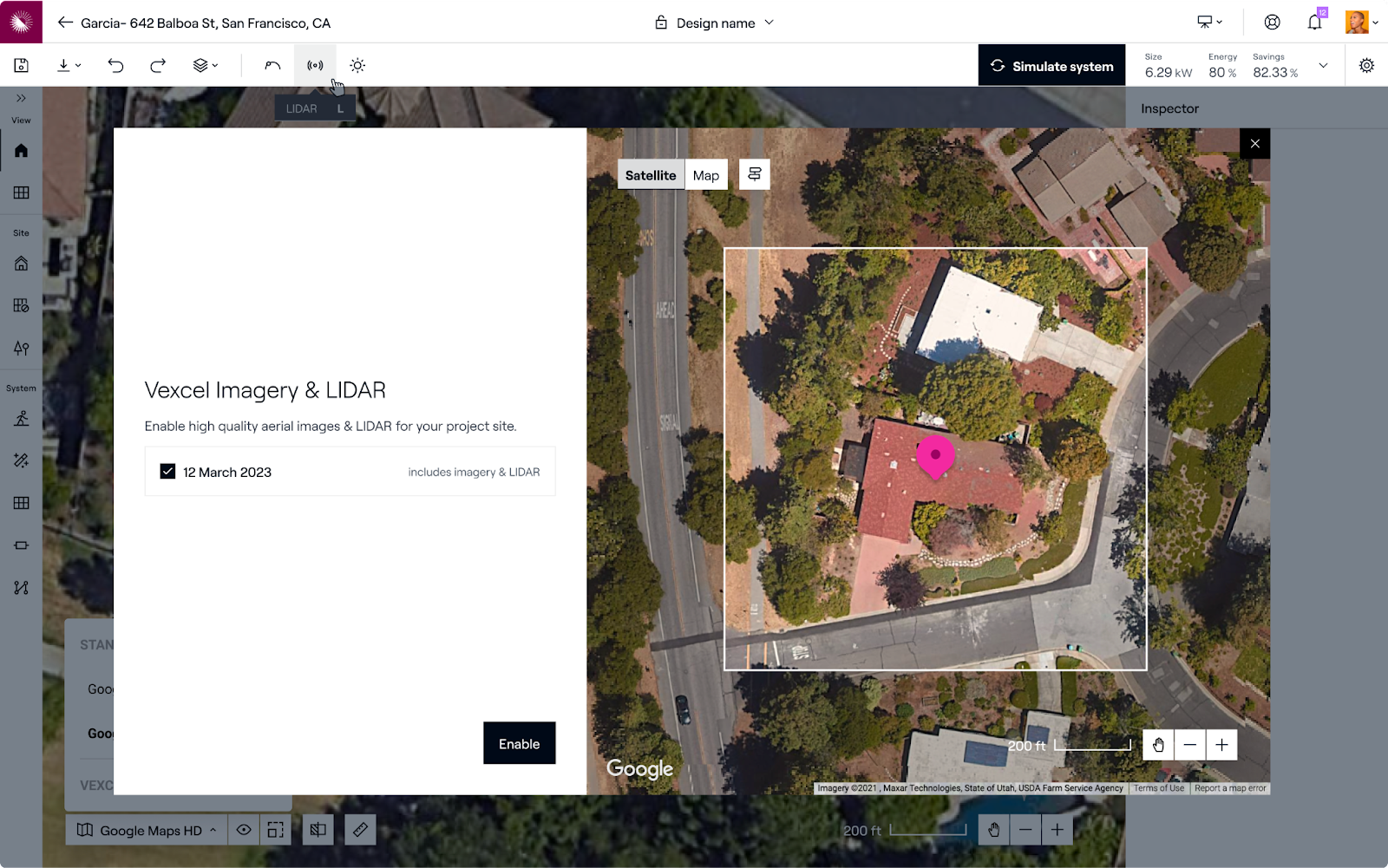Select the System panels grid icon
This screenshot has width=1388, height=868.
pos(21,503)
